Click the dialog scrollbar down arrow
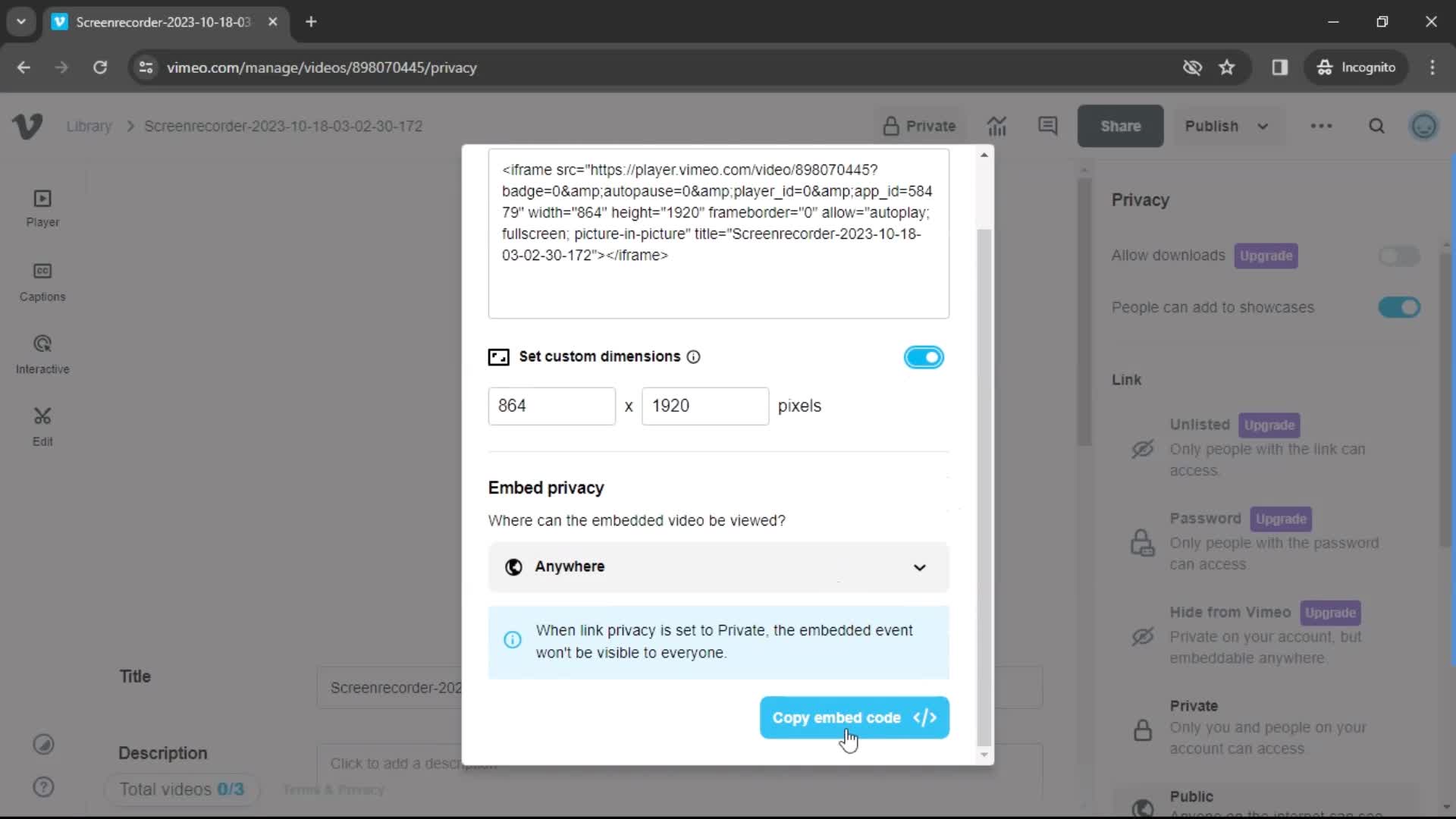The width and height of the screenshot is (1456, 819). [984, 755]
